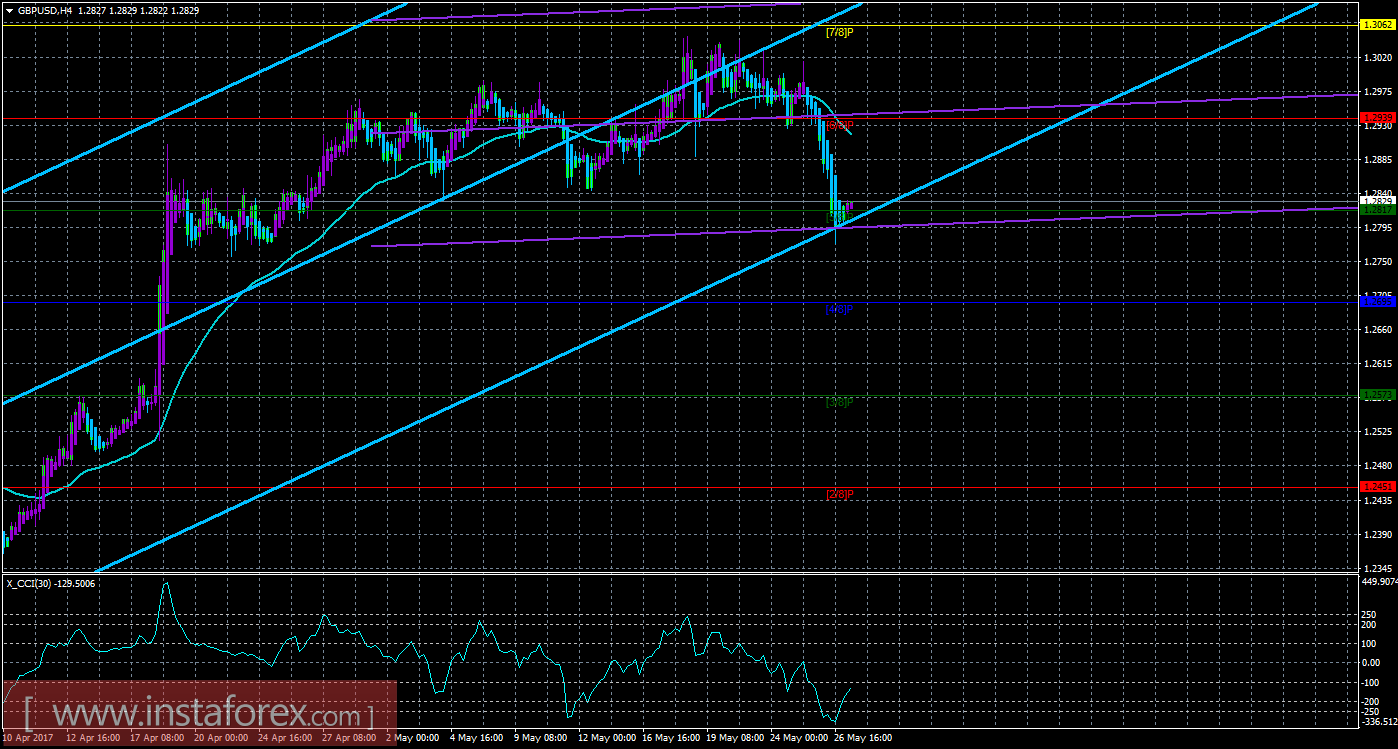Click the 1.3020 price axis label
Screen dimensions: 1398x749
(1378, 58)
